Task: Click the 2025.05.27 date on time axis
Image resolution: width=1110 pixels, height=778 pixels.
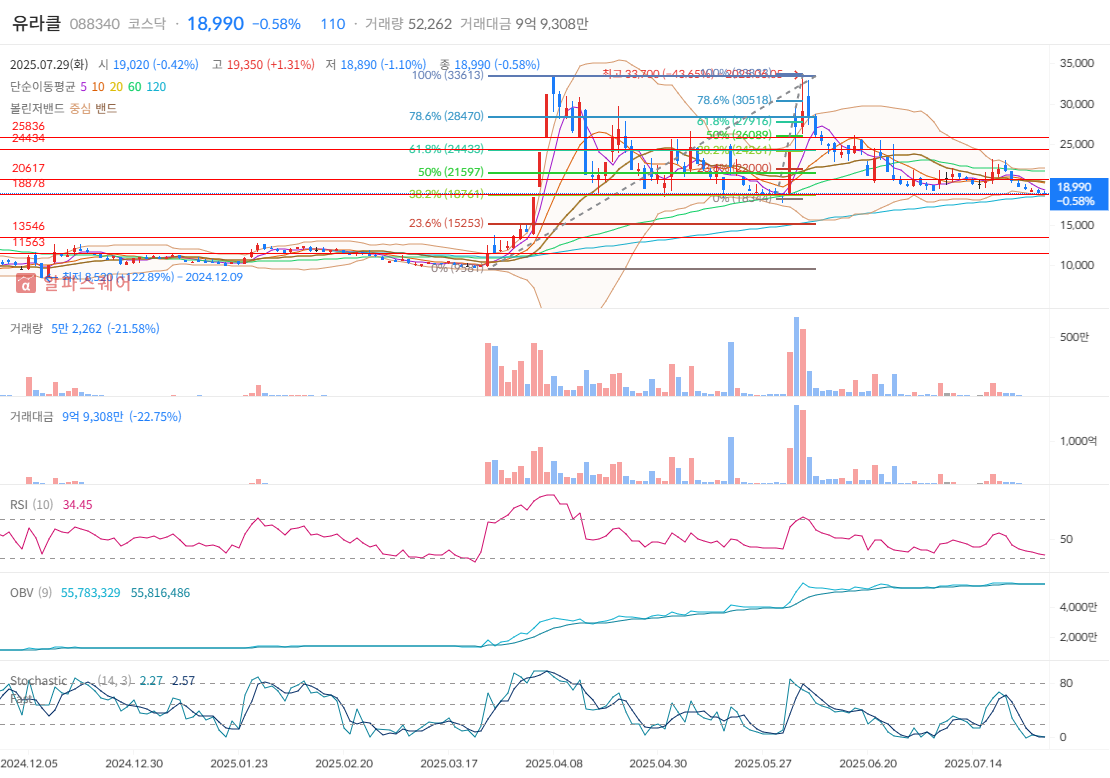Action: 763,763
